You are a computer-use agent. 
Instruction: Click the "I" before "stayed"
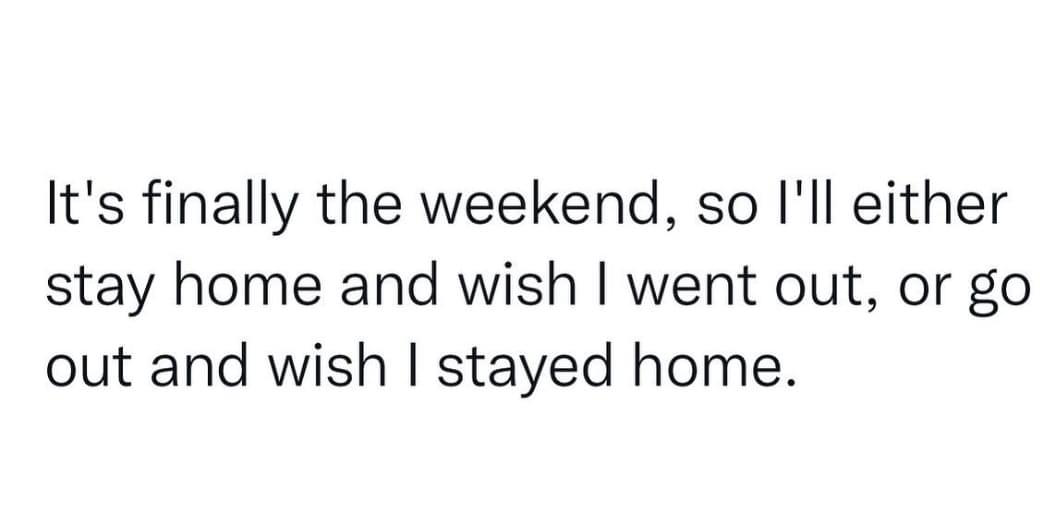click(424, 365)
